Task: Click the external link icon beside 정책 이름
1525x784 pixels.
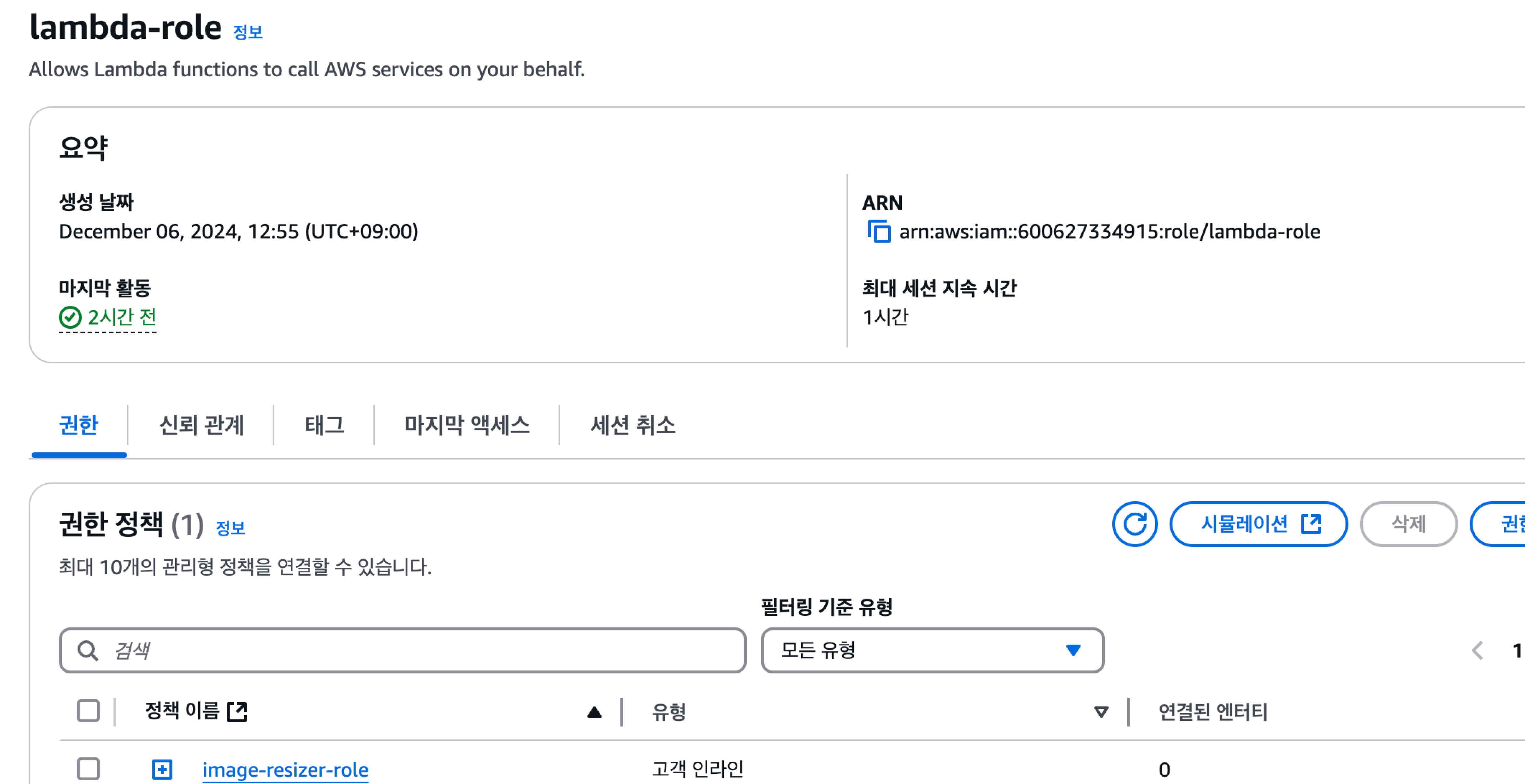Action: click(237, 711)
